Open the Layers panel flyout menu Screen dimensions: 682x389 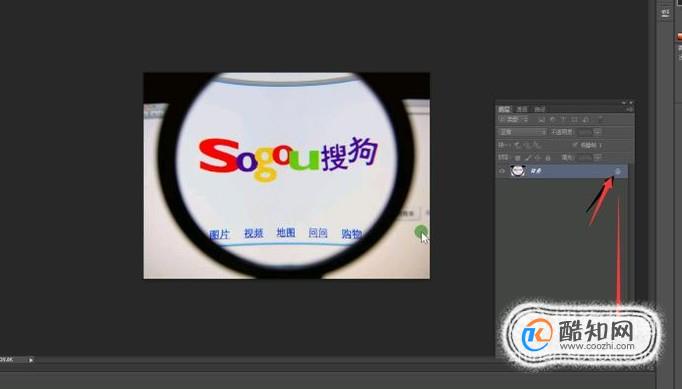(629, 109)
